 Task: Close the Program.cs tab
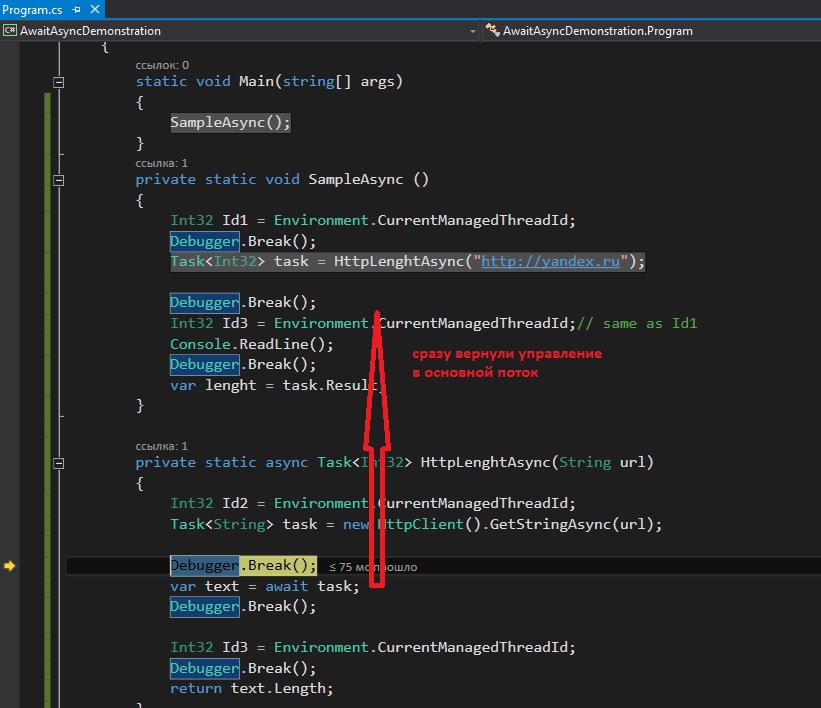[95, 9]
